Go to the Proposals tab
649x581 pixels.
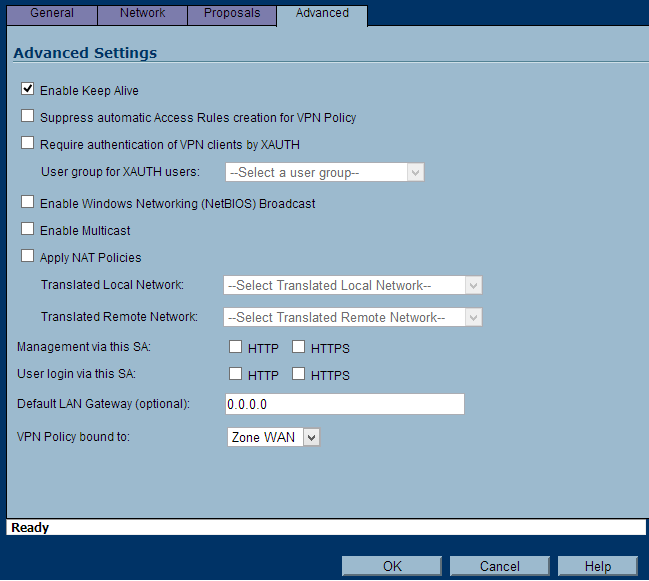pyautogui.click(x=232, y=14)
